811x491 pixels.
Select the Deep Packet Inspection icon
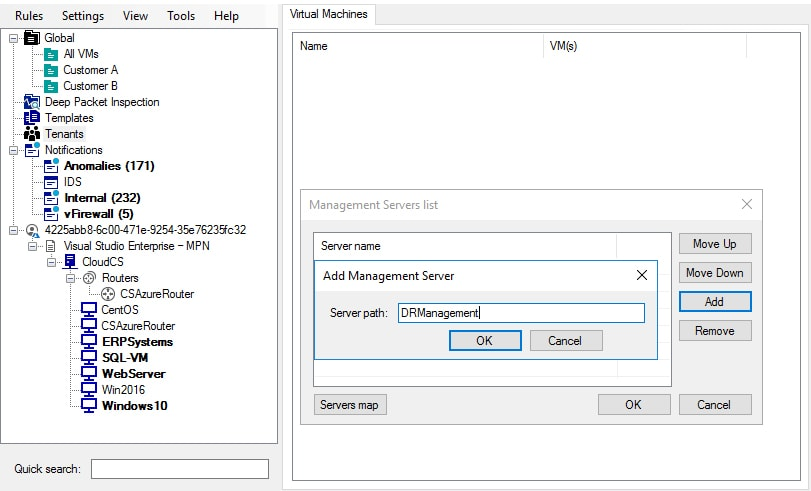pyautogui.click(x=32, y=102)
